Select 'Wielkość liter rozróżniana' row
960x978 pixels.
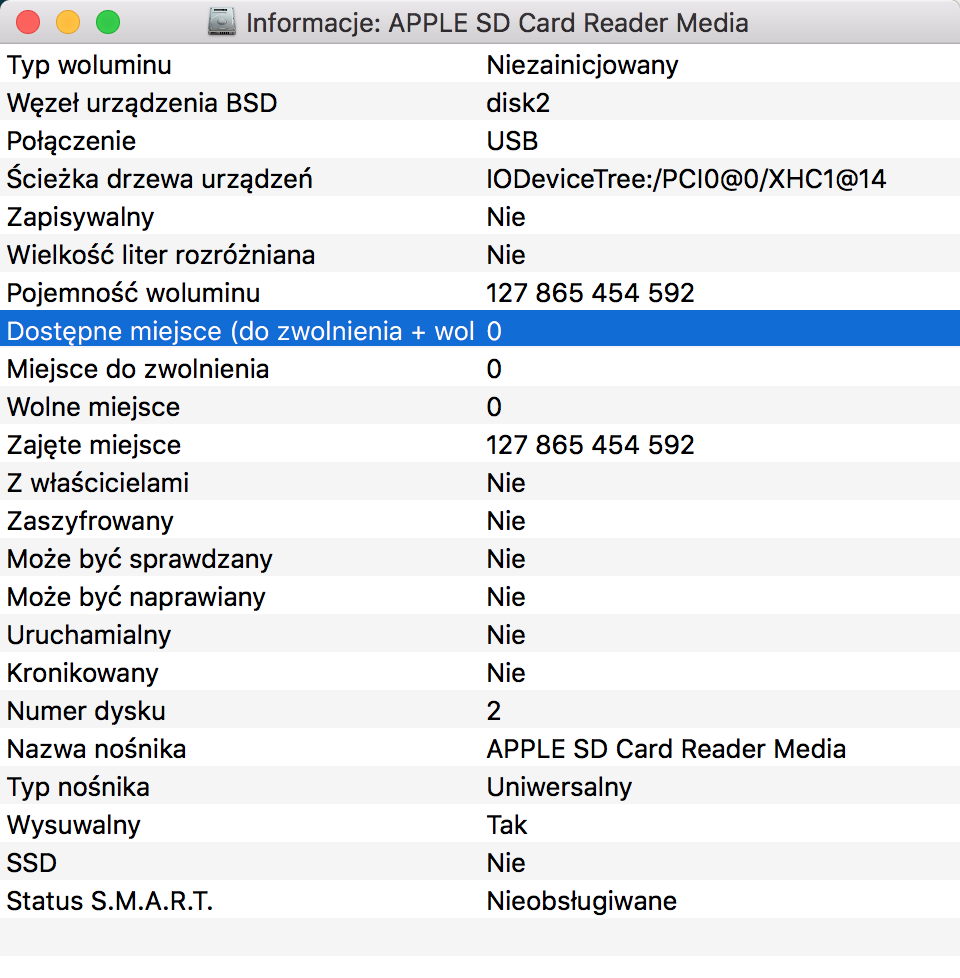pos(480,253)
